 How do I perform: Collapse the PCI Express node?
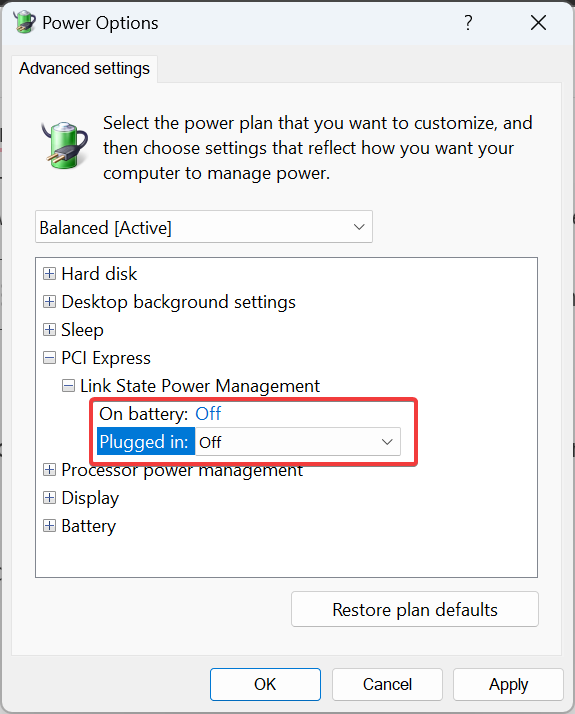[49, 358]
